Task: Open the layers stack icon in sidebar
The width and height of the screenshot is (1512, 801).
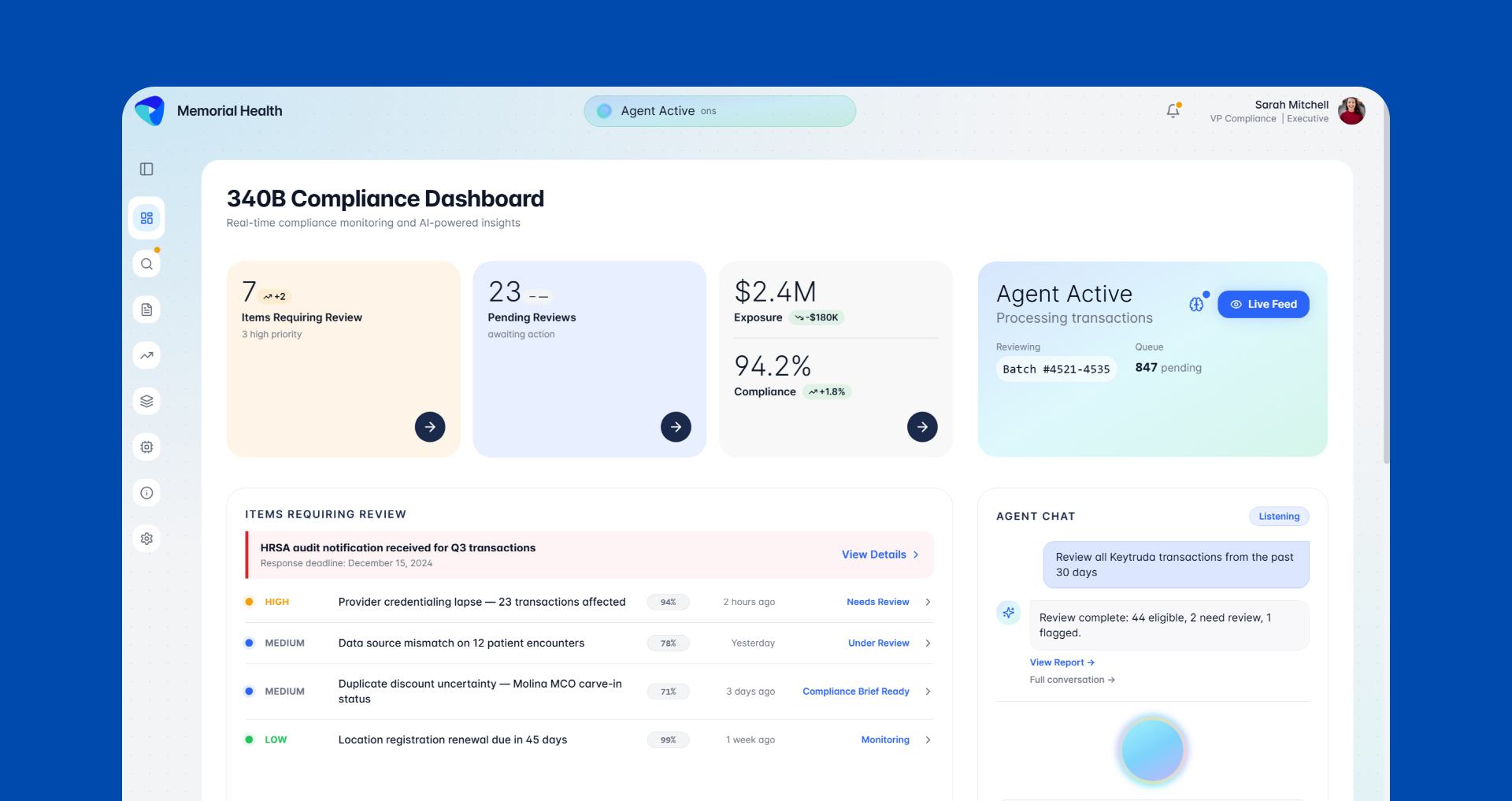Action: click(146, 401)
